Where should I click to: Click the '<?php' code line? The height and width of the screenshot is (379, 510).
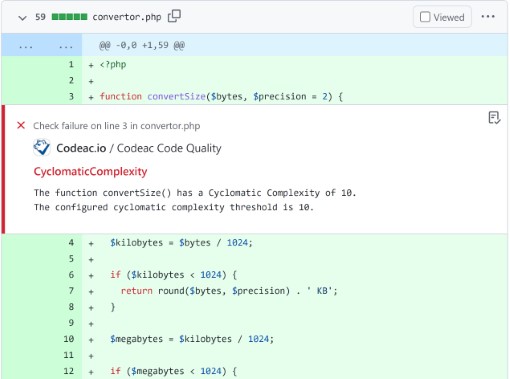tap(113, 64)
